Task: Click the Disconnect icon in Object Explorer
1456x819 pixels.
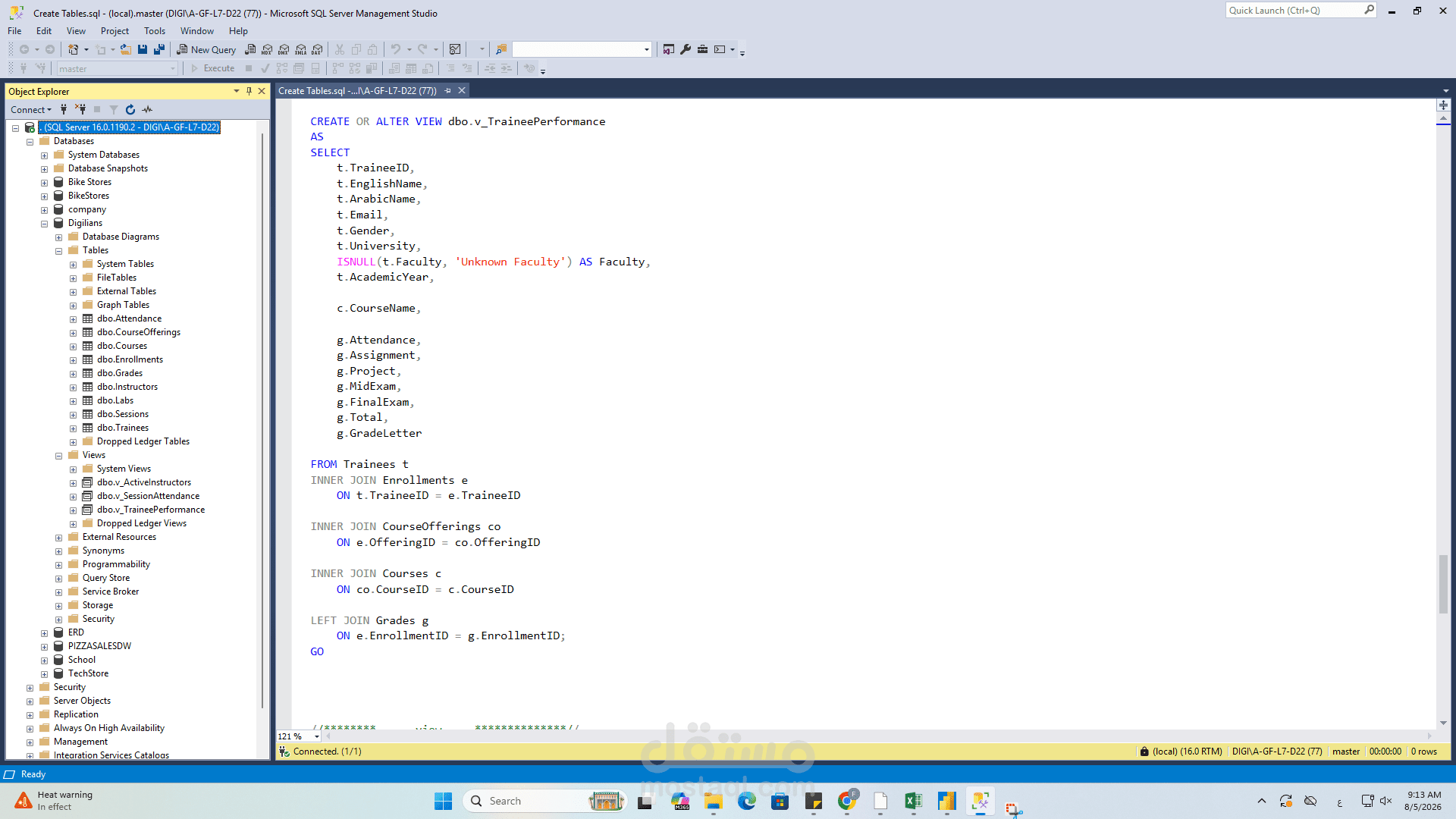Action: point(80,109)
